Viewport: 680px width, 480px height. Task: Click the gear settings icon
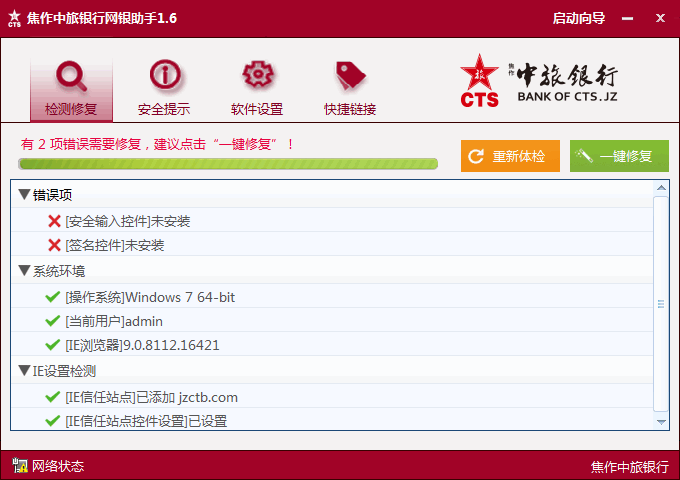(258, 75)
